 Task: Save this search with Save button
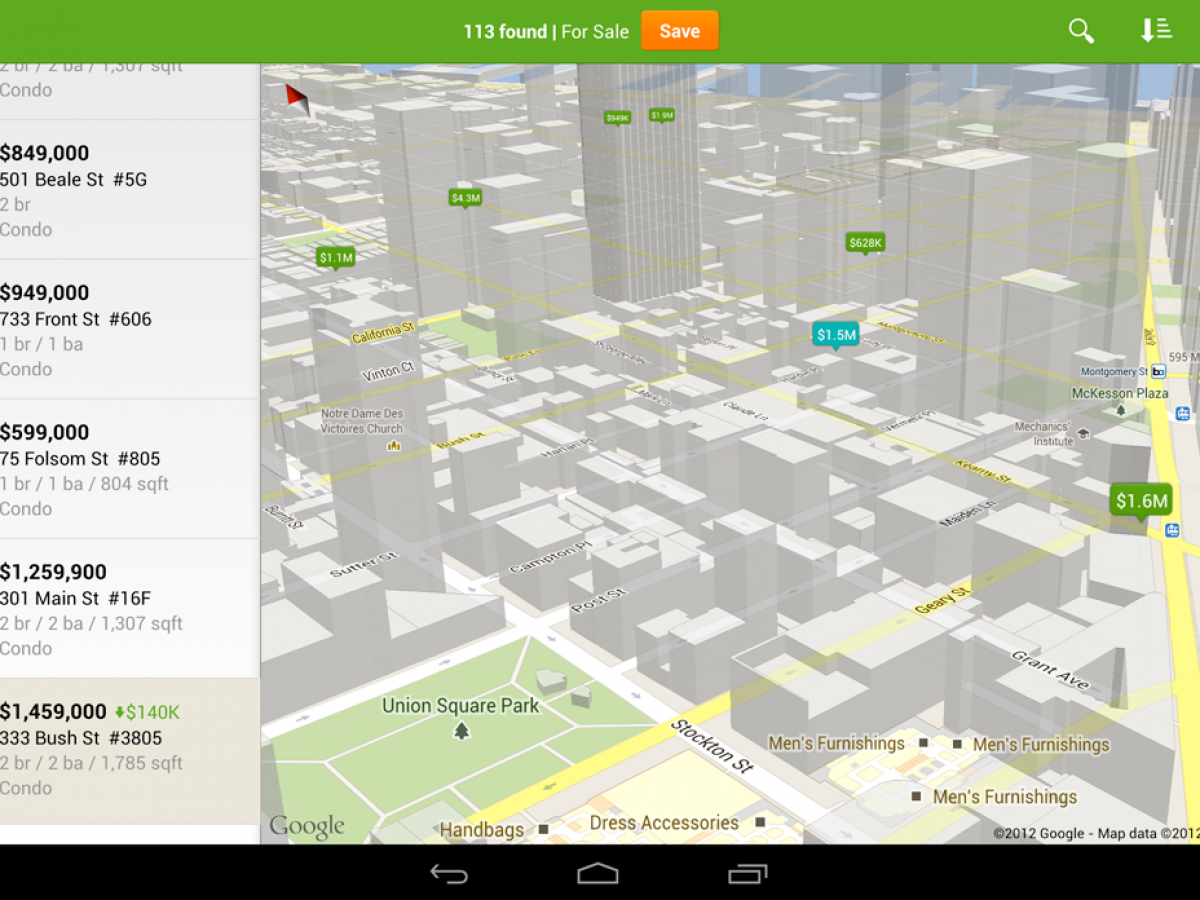(x=679, y=31)
